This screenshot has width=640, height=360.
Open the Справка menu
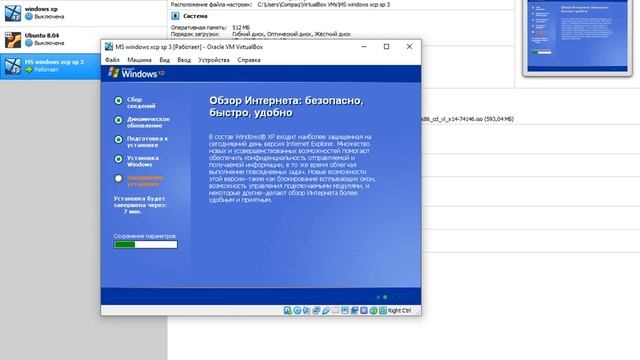pos(249,60)
